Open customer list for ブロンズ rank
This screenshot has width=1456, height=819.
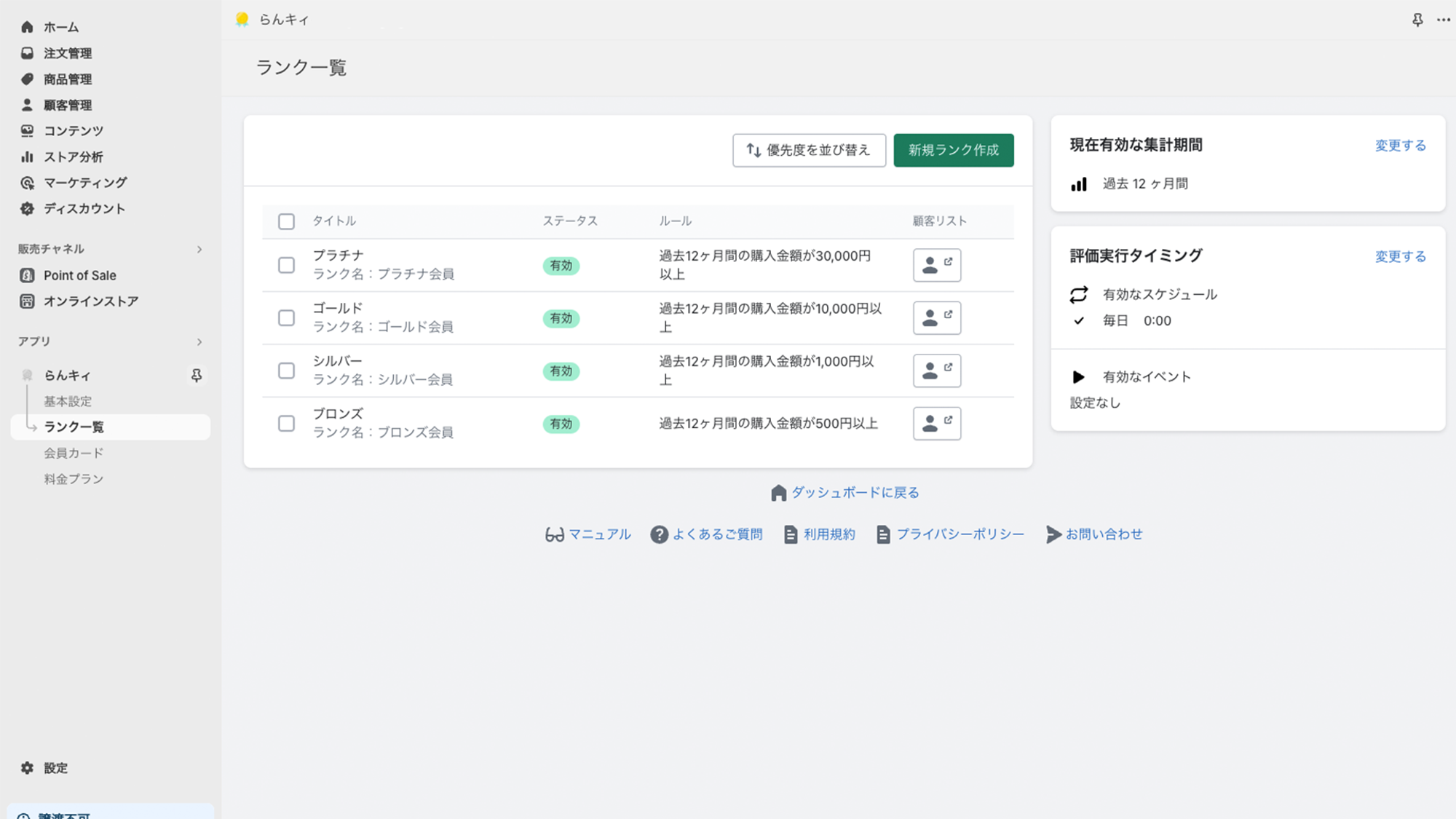click(937, 424)
